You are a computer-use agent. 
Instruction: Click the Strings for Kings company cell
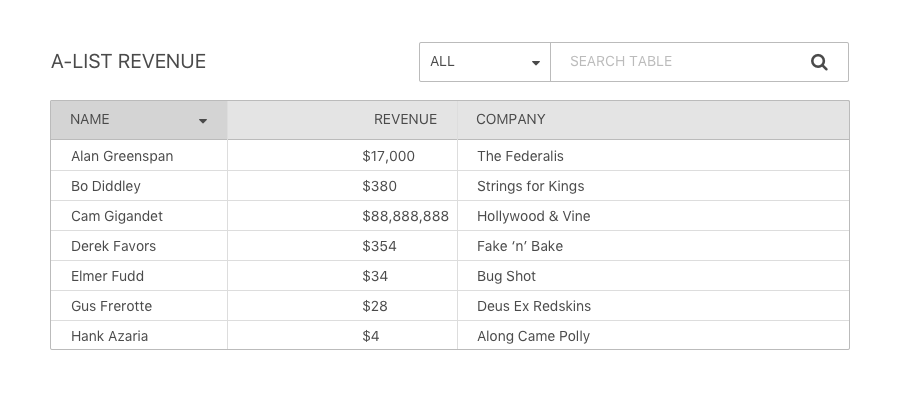(x=653, y=186)
